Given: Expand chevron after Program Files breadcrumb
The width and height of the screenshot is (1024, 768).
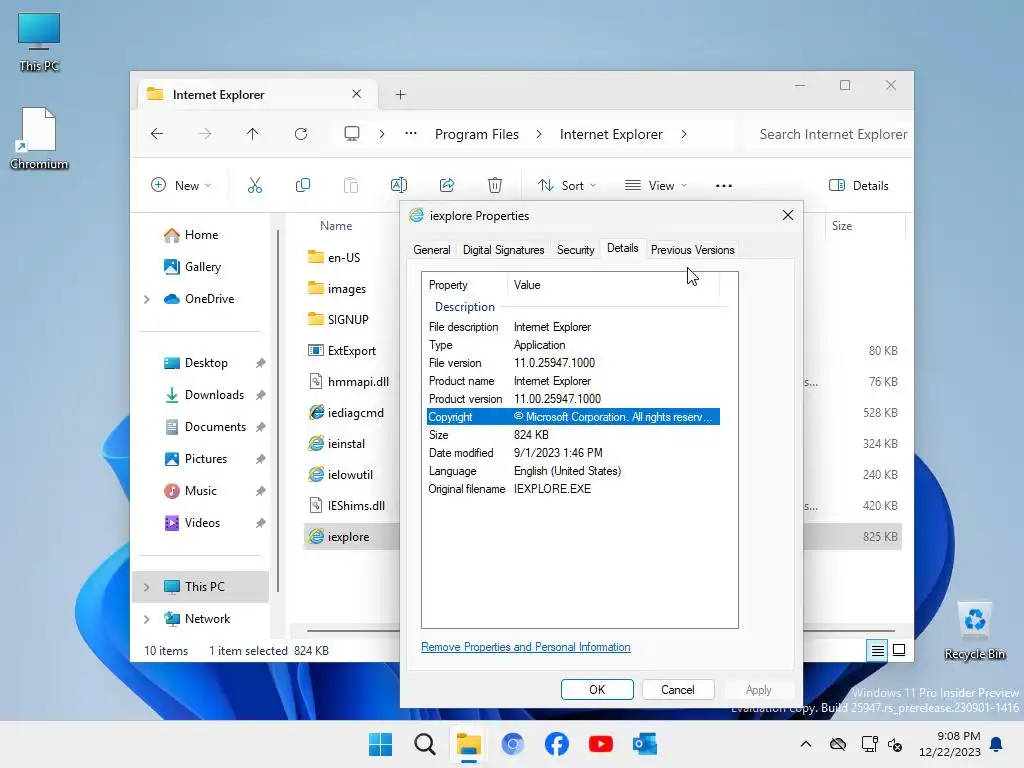Looking at the screenshot, I should (x=539, y=134).
